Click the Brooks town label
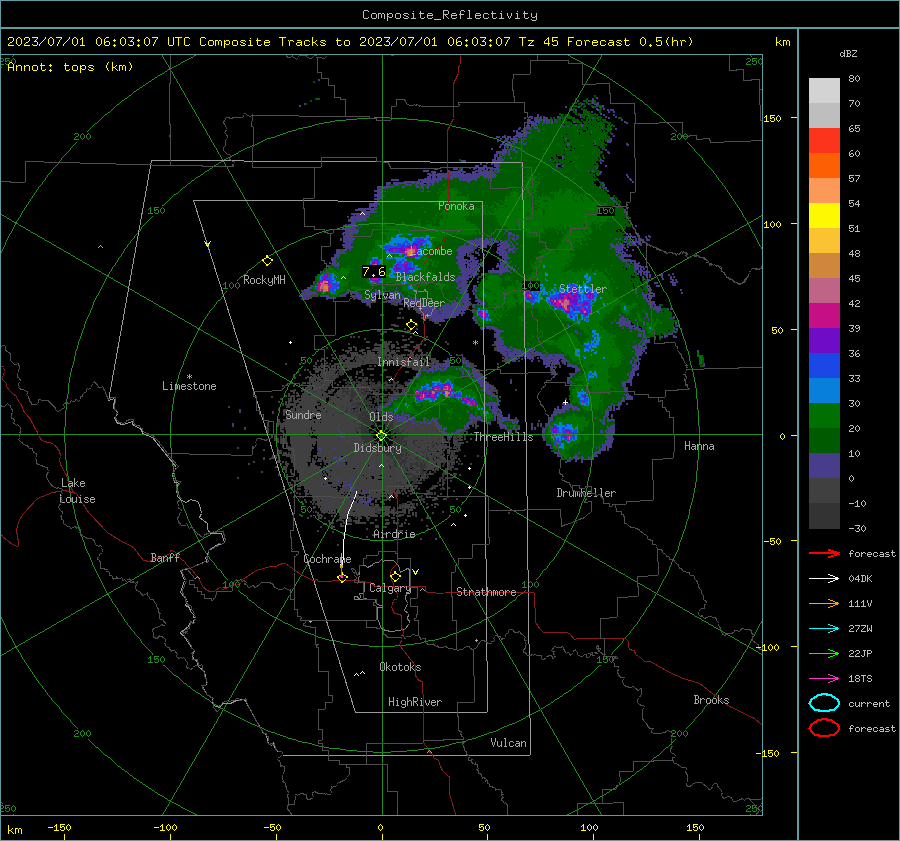 (x=711, y=700)
